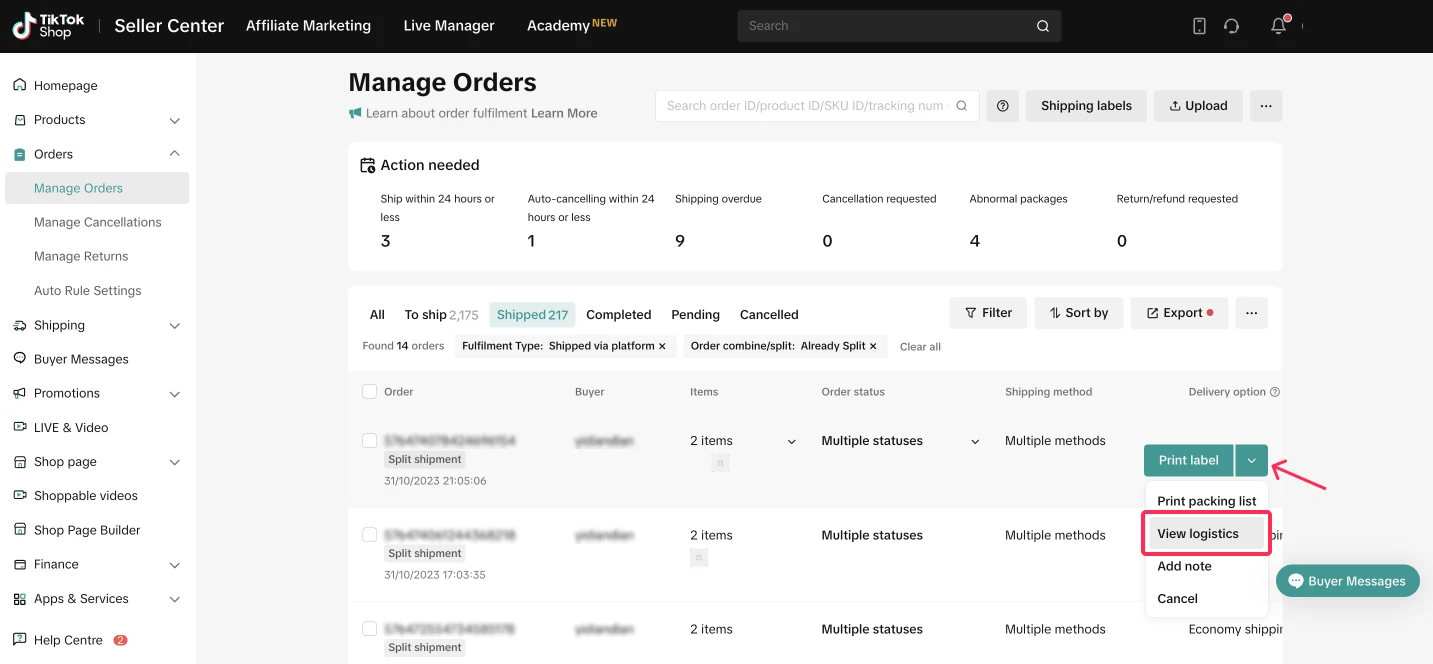
Task: Click the help question mark icon
Action: pyautogui.click(x=1002, y=106)
